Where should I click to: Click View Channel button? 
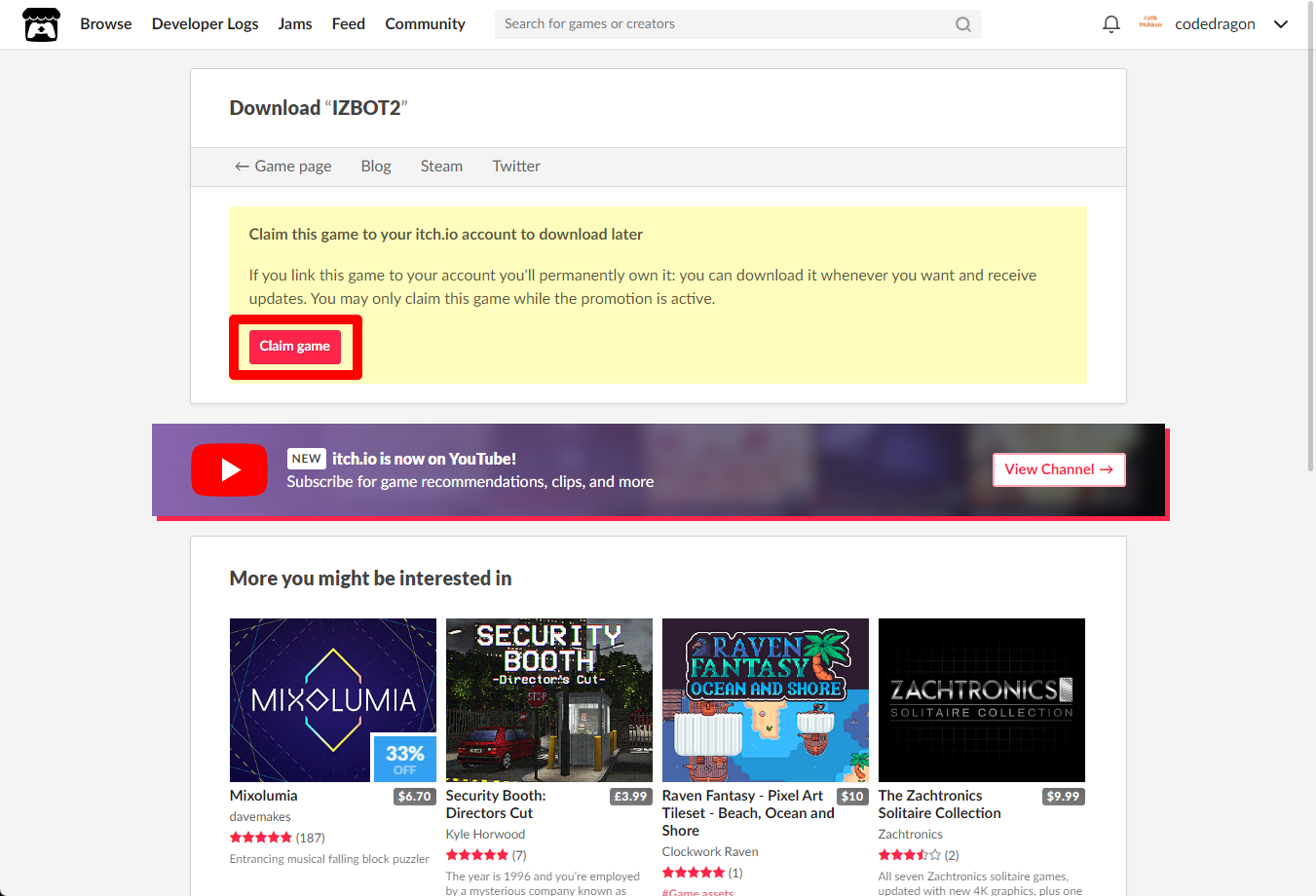point(1059,469)
